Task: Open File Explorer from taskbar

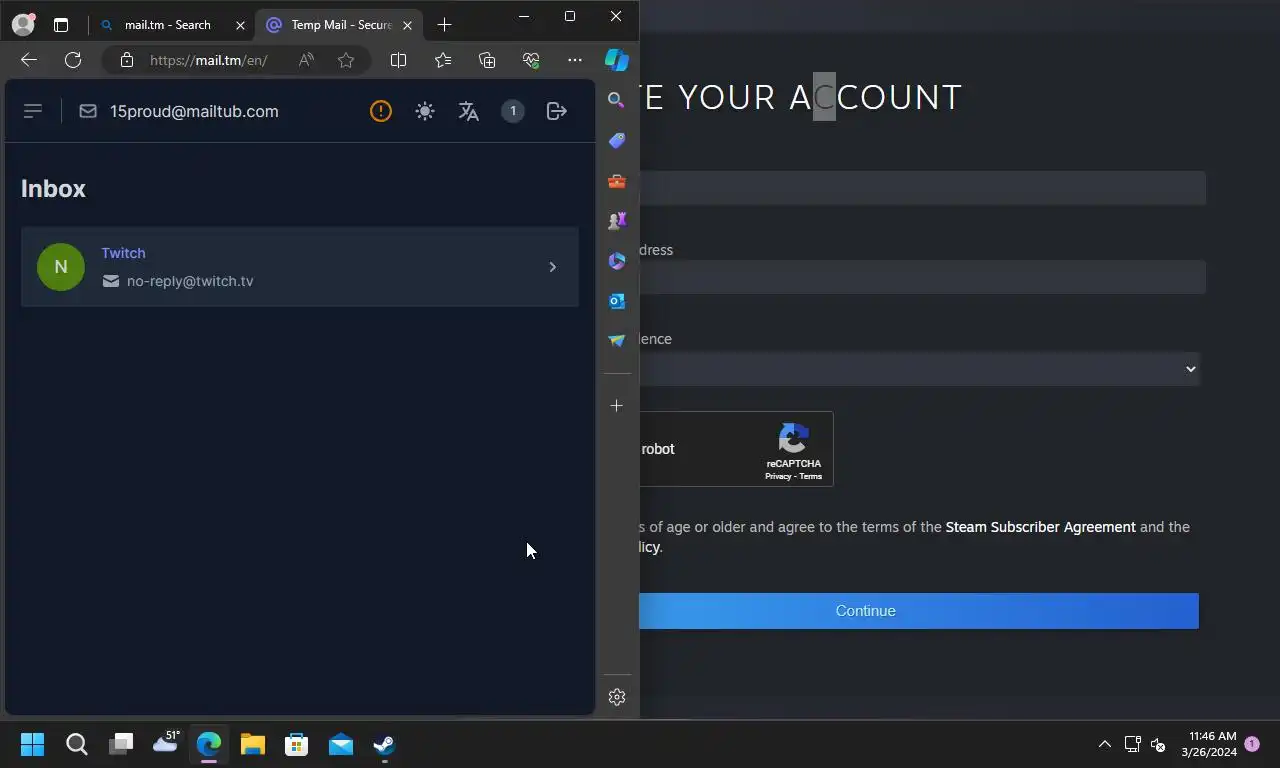Action: point(252,744)
